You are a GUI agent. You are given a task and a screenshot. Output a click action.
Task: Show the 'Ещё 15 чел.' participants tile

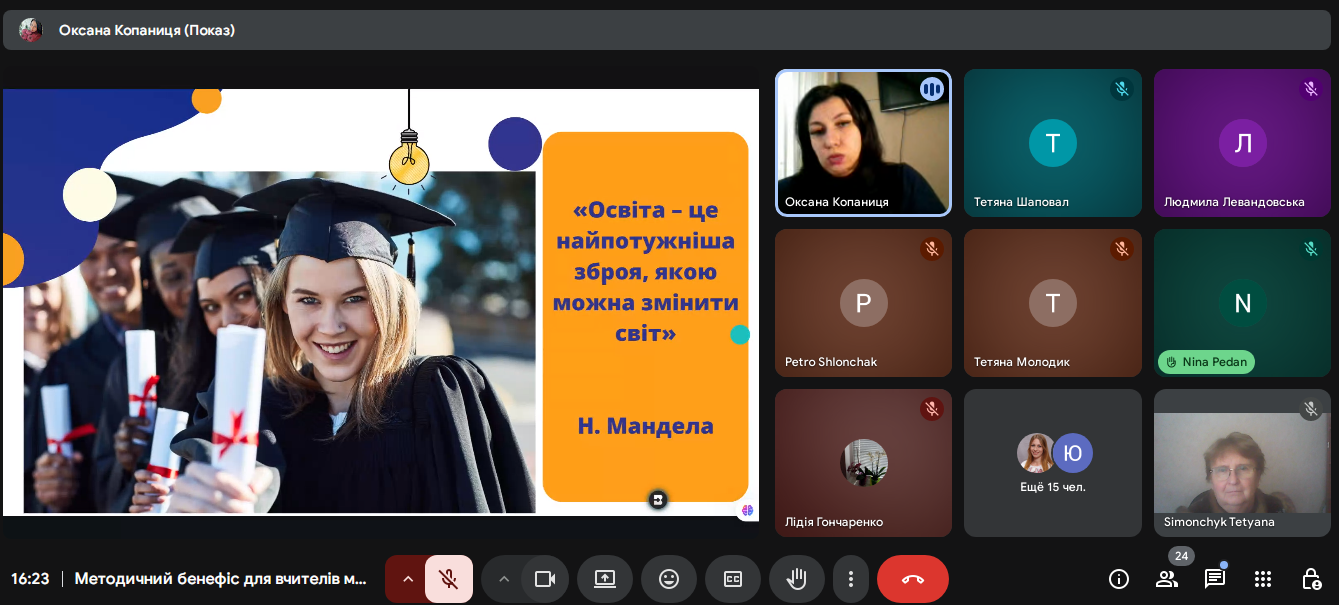1052,463
